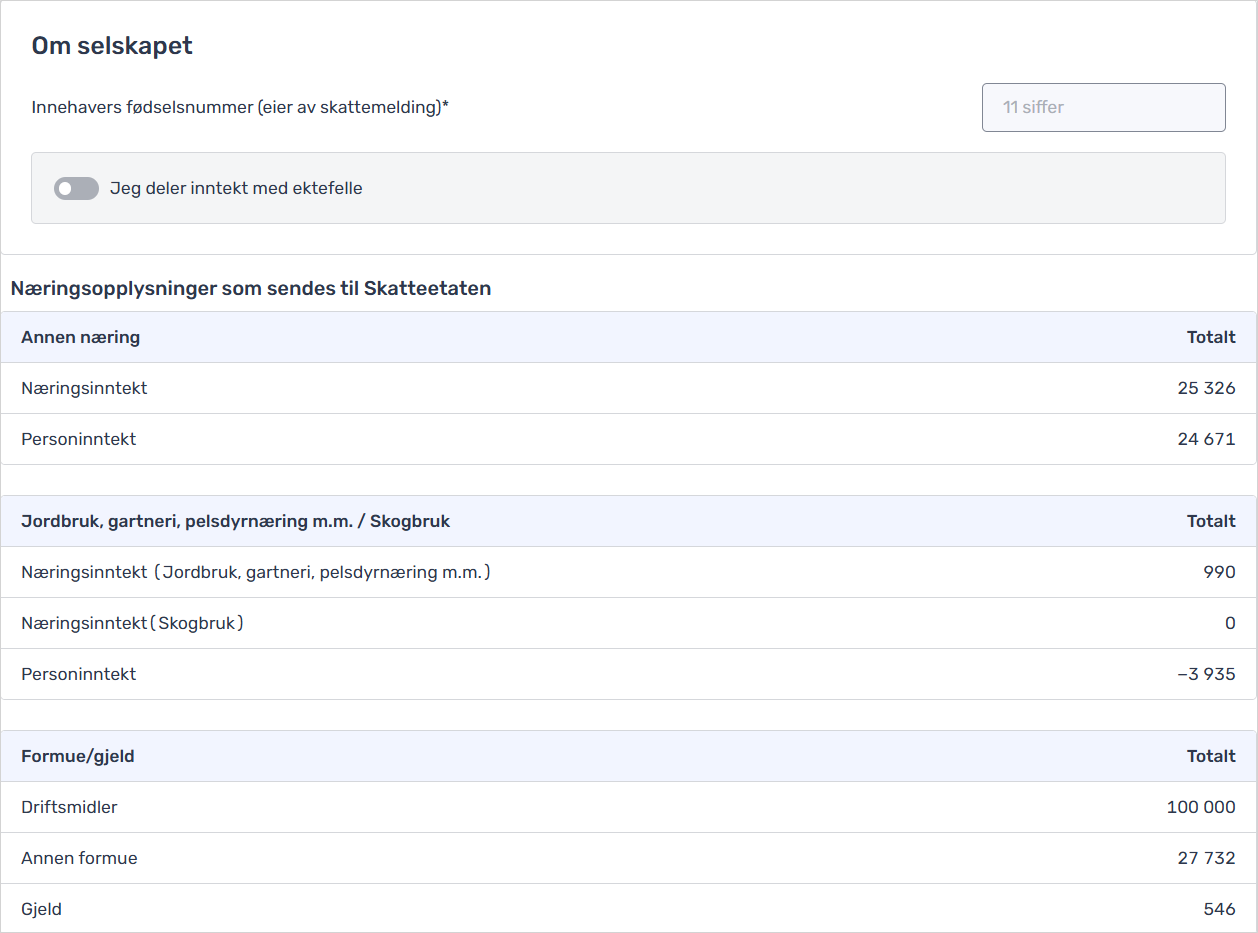Select the 'Annen næring' table header

point(80,337)
